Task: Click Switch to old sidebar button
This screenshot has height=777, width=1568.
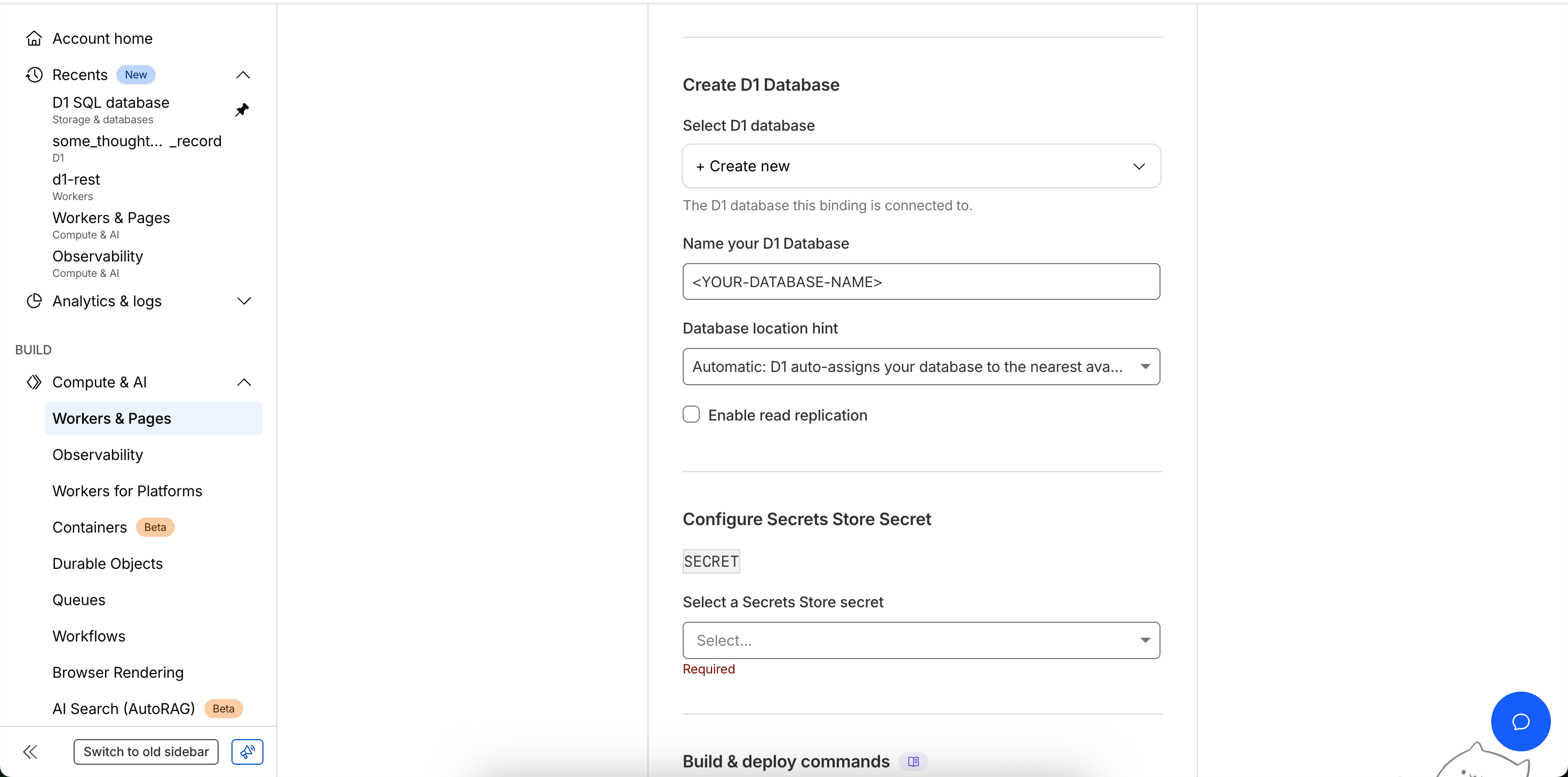Action: 146,751
